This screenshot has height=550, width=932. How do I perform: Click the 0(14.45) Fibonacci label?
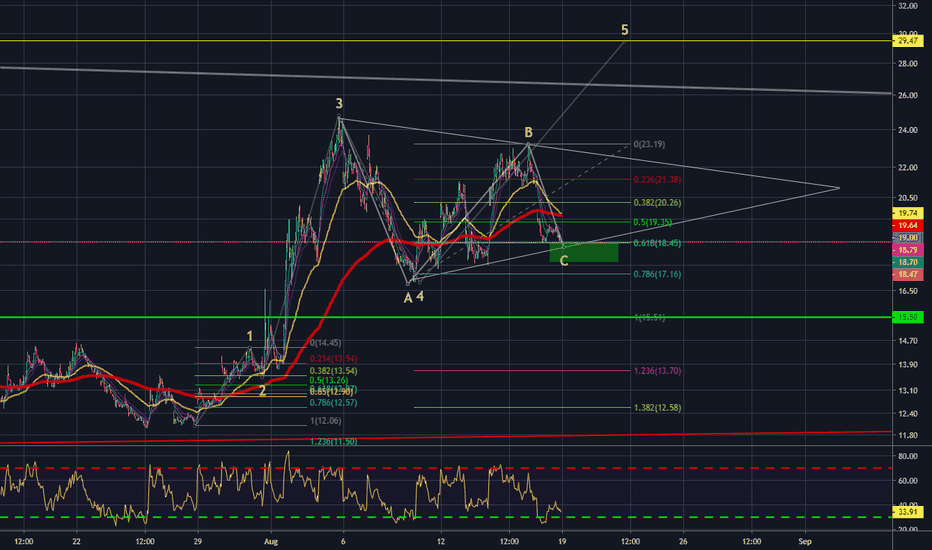pyautogui.click(x=326, y=342)
